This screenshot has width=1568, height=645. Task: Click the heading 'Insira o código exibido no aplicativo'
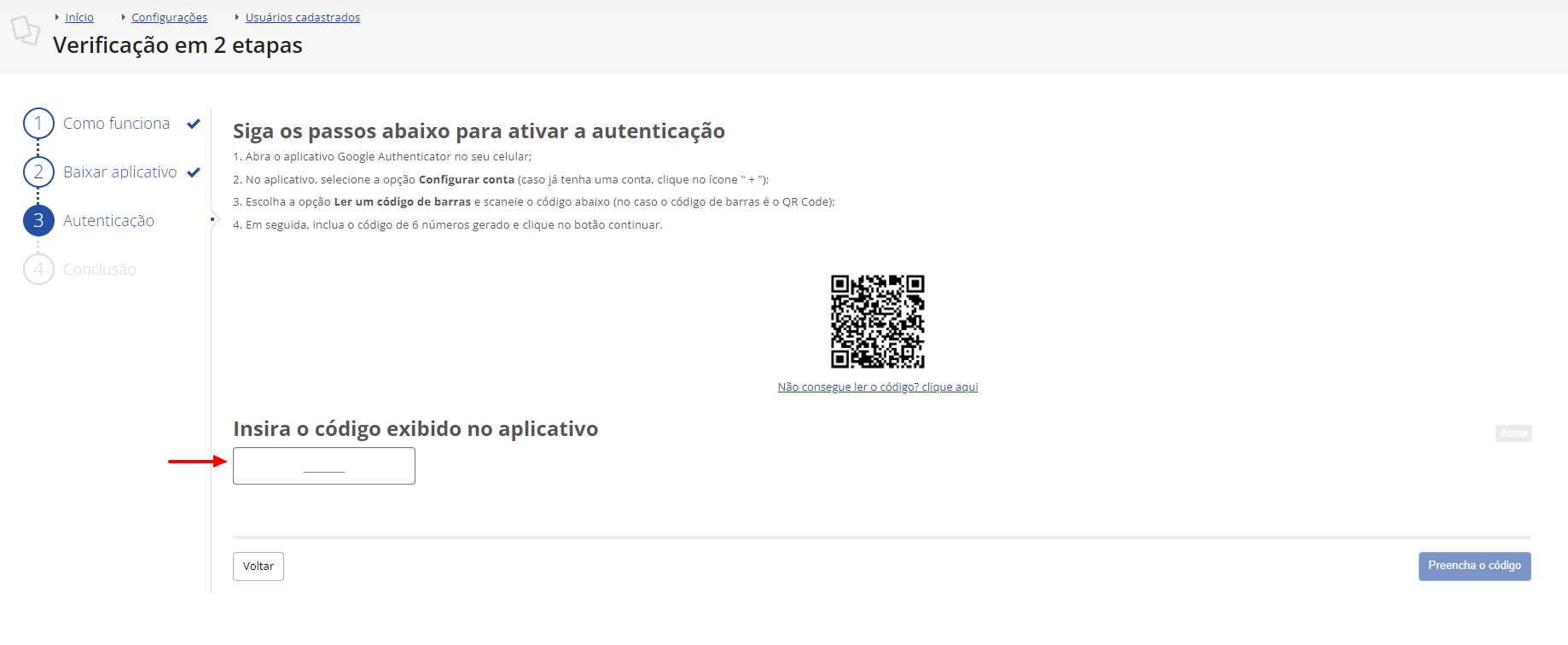tap(415, 429)
